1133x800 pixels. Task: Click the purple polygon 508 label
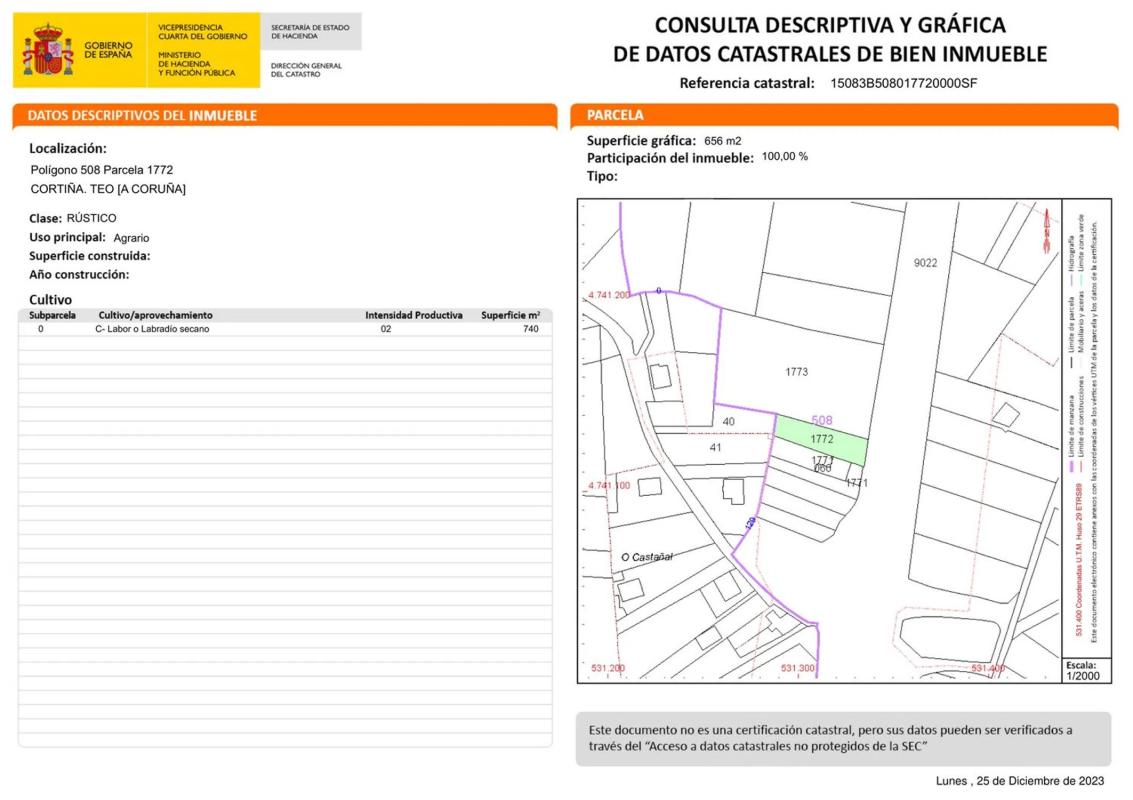pyautogui.click(x=821, y=421)
